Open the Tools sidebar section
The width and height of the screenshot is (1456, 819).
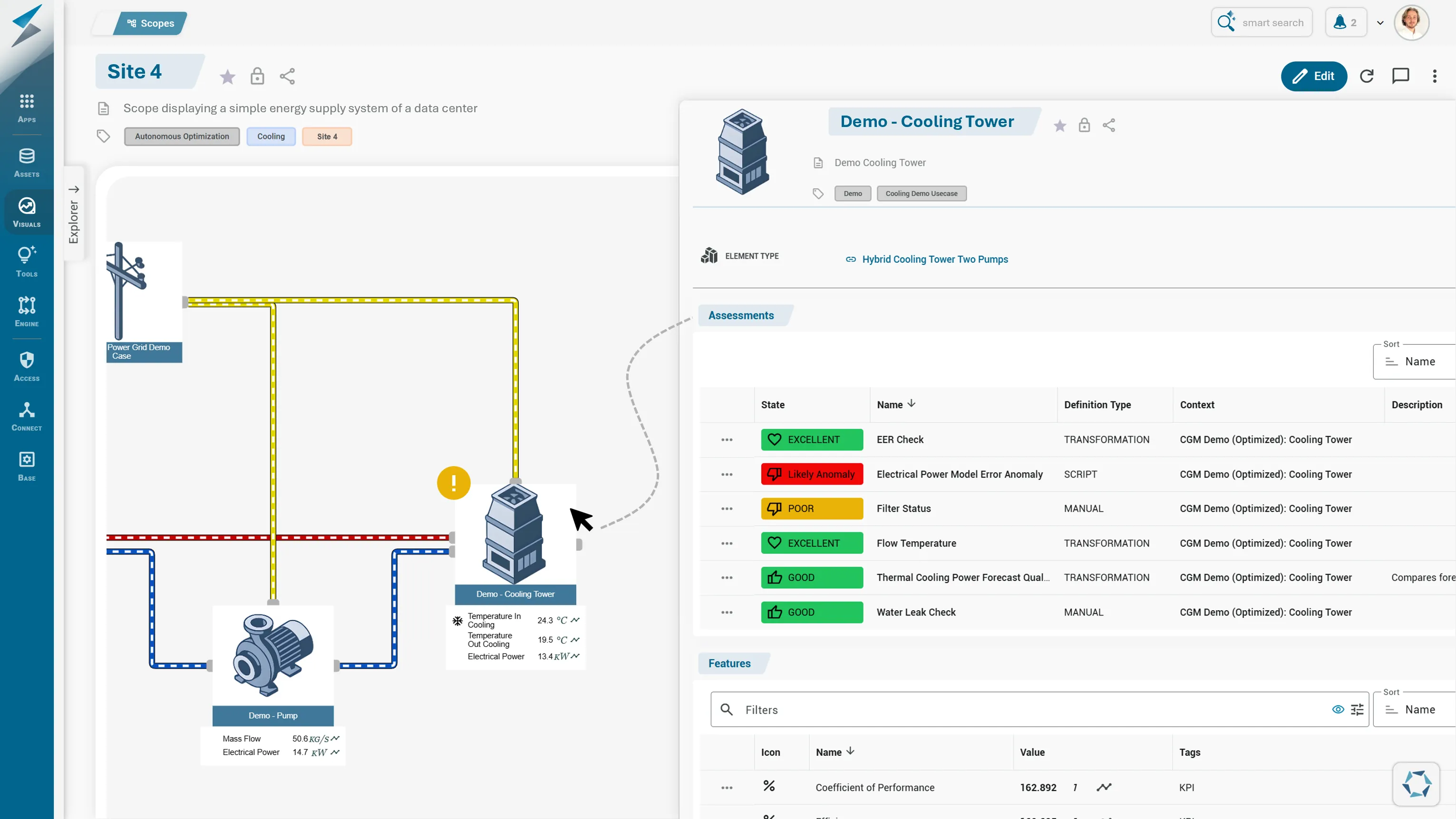click(x=27, y=262)
